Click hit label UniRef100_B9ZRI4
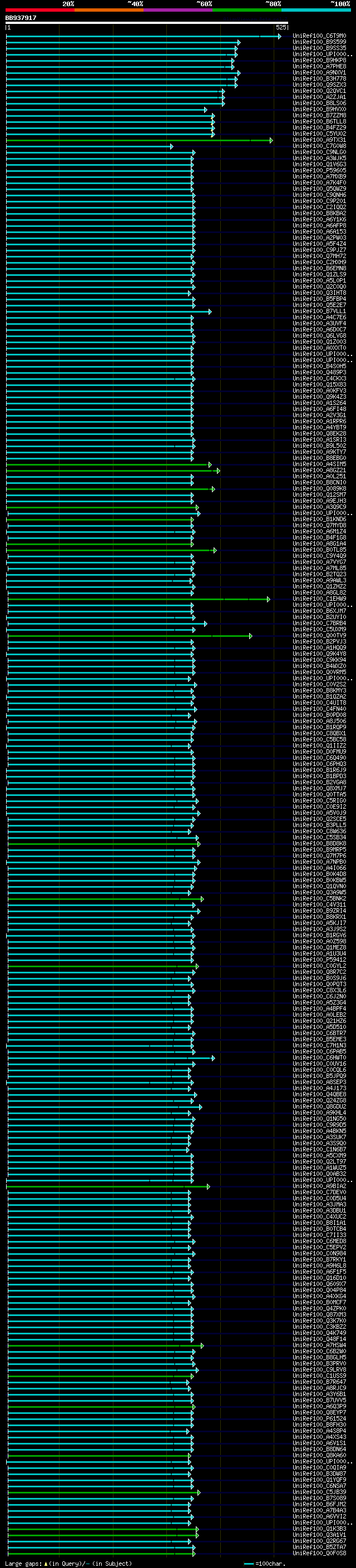This screenshot has height=1568, width=356. point(319,911)
